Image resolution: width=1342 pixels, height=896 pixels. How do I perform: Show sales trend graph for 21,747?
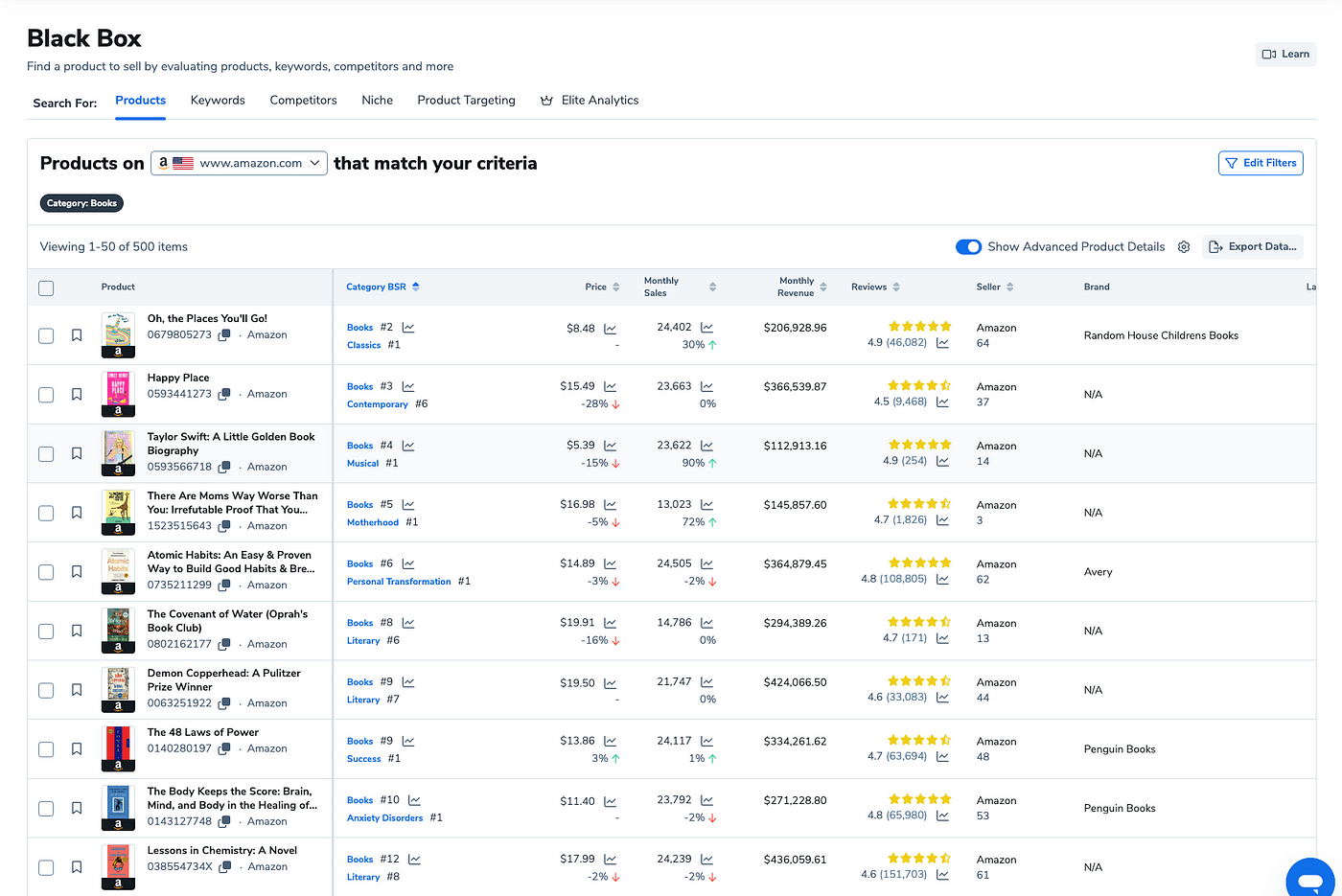[706, 682]
